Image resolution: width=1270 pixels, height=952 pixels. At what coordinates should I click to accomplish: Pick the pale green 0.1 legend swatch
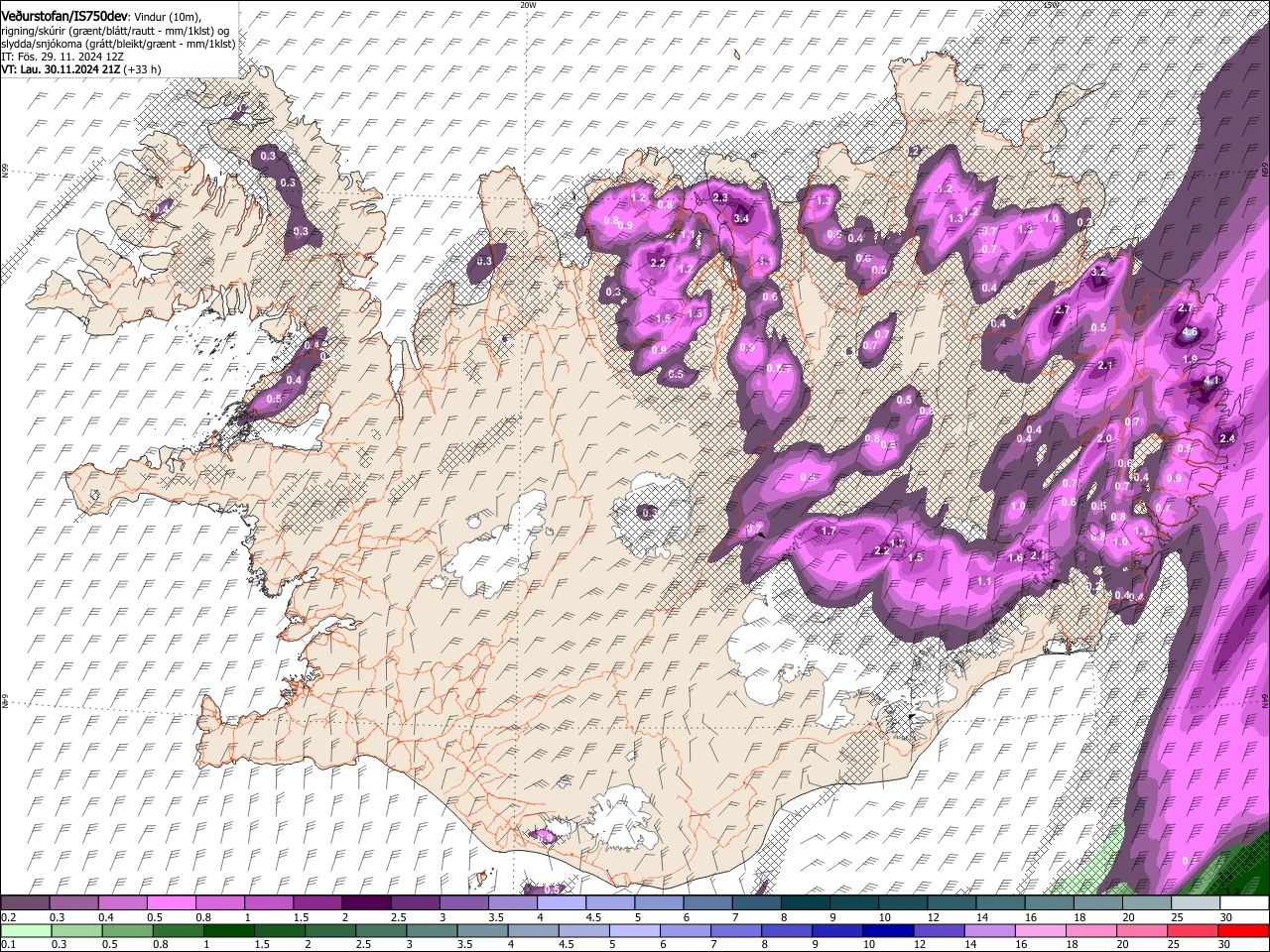[x=25, y=930]
